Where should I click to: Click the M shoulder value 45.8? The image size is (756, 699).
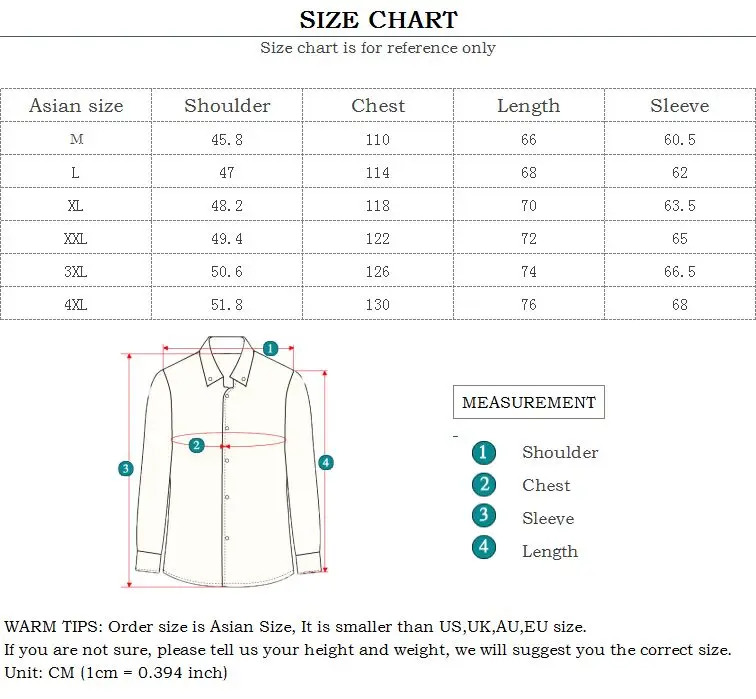coord(227,140)
